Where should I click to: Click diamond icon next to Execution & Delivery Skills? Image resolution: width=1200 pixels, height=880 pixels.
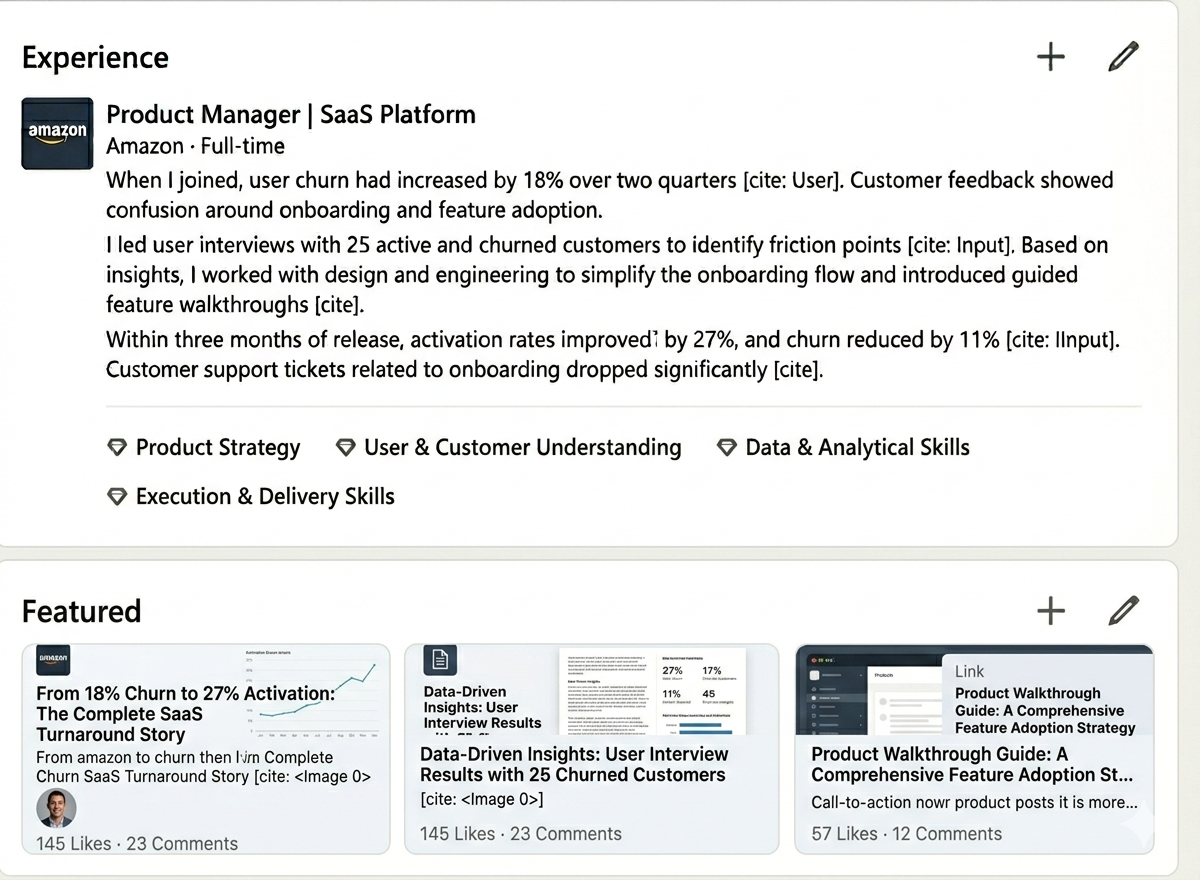click(x=117, y=497)
